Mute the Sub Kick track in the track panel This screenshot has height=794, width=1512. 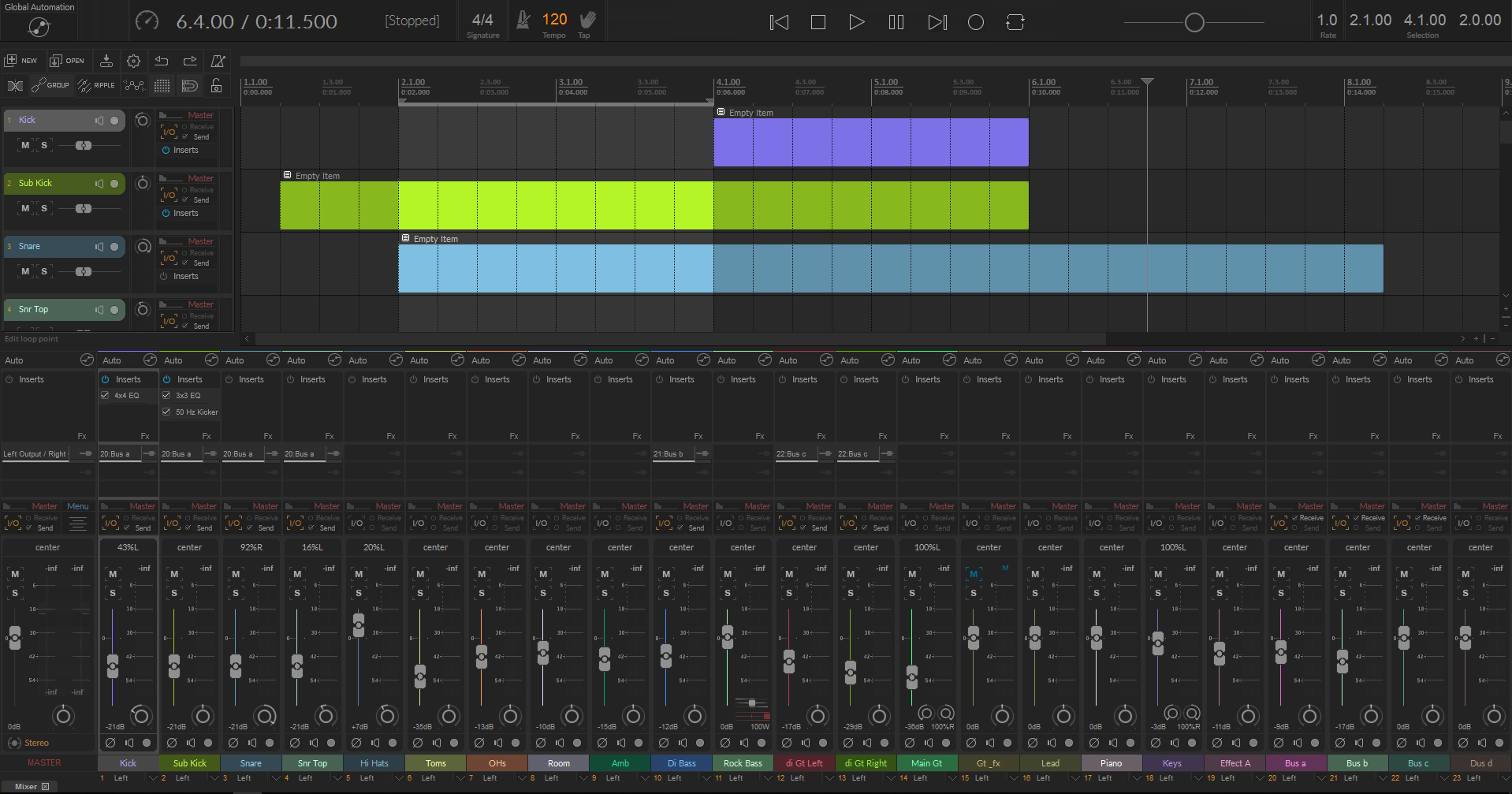point(25,208)
